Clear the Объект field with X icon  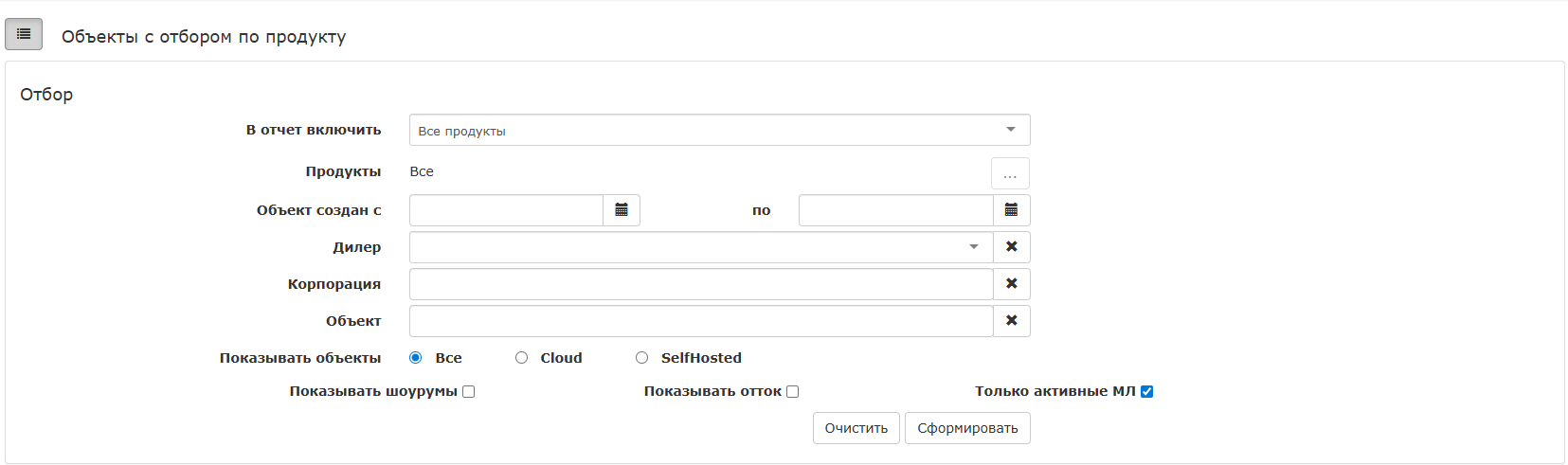click(1011, 321)
